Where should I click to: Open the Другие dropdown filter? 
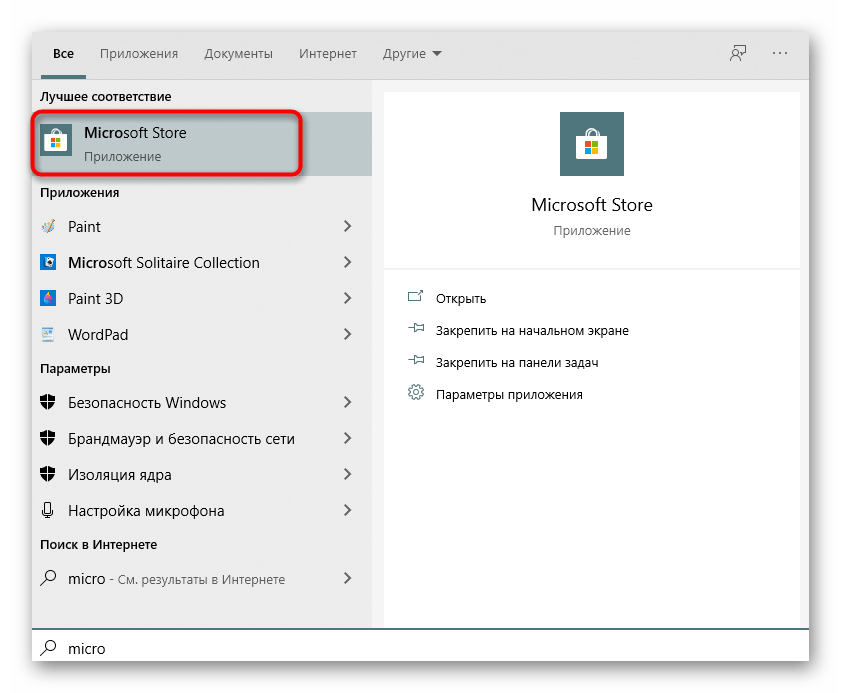click(x=412, y=54)
